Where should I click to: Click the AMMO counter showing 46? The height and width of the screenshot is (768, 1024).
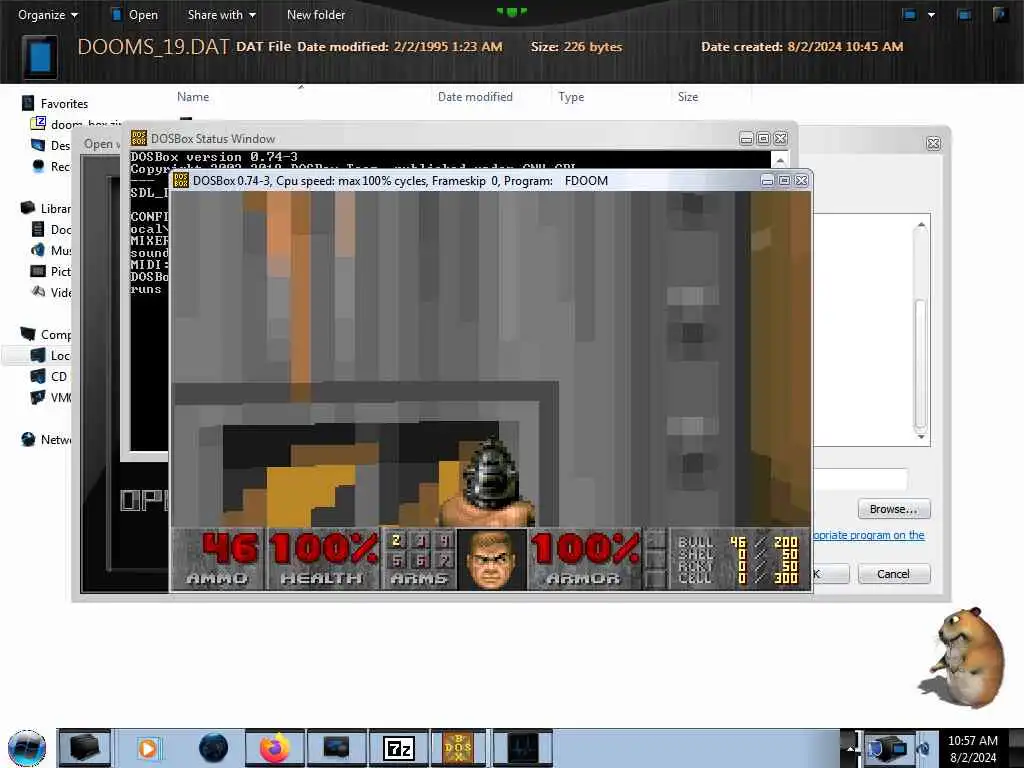coord(229,549)
